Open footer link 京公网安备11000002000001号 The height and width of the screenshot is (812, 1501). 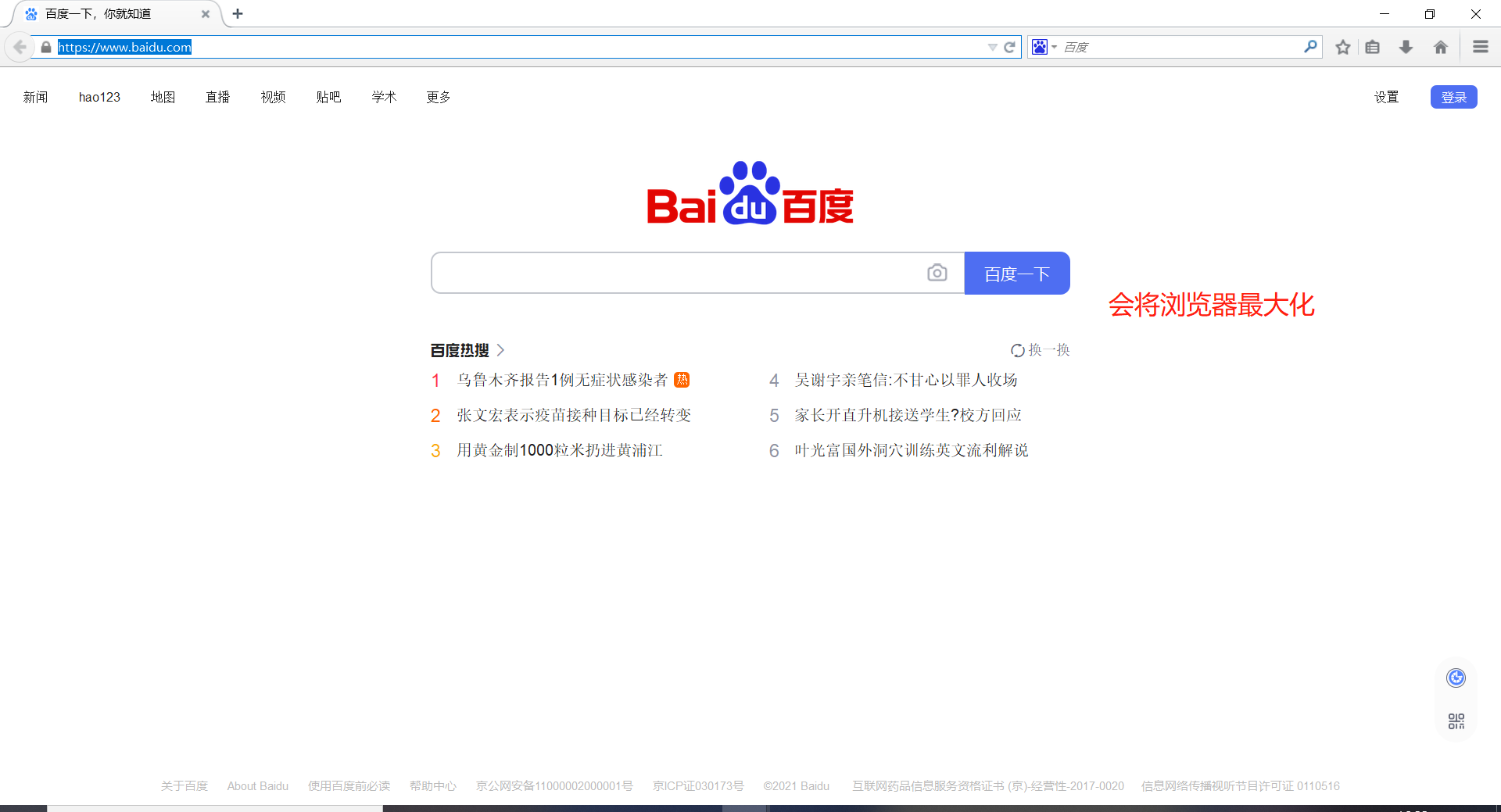pos(554,786)
